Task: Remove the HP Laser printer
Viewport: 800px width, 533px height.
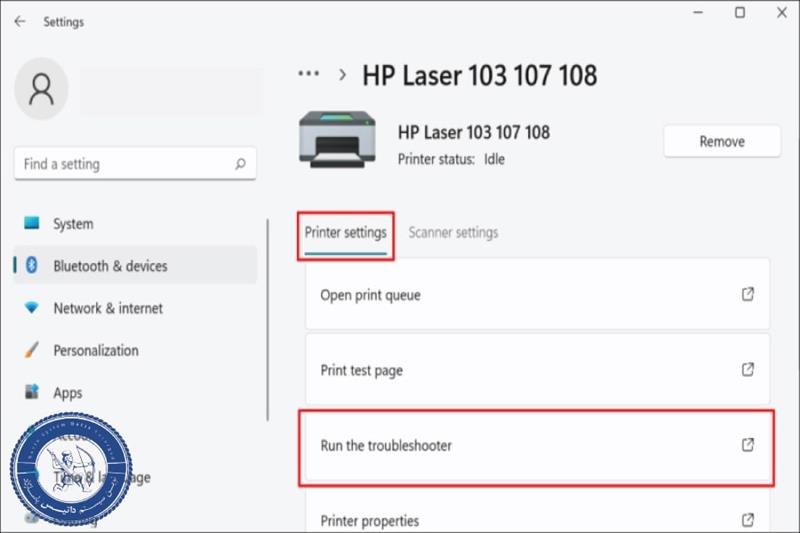Action: click(722, 141)
